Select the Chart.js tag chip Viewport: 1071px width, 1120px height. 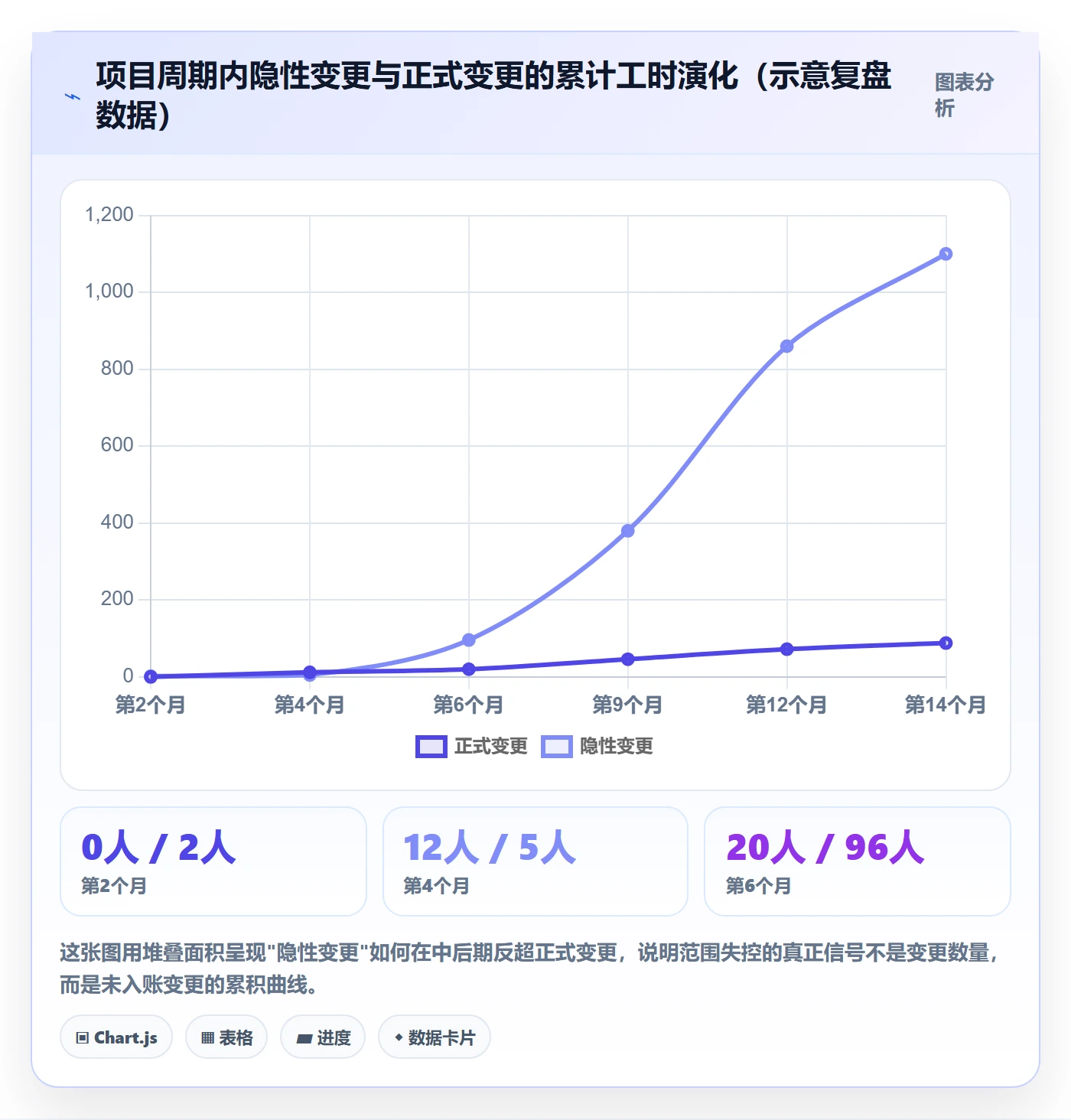tap(116, 1037)
